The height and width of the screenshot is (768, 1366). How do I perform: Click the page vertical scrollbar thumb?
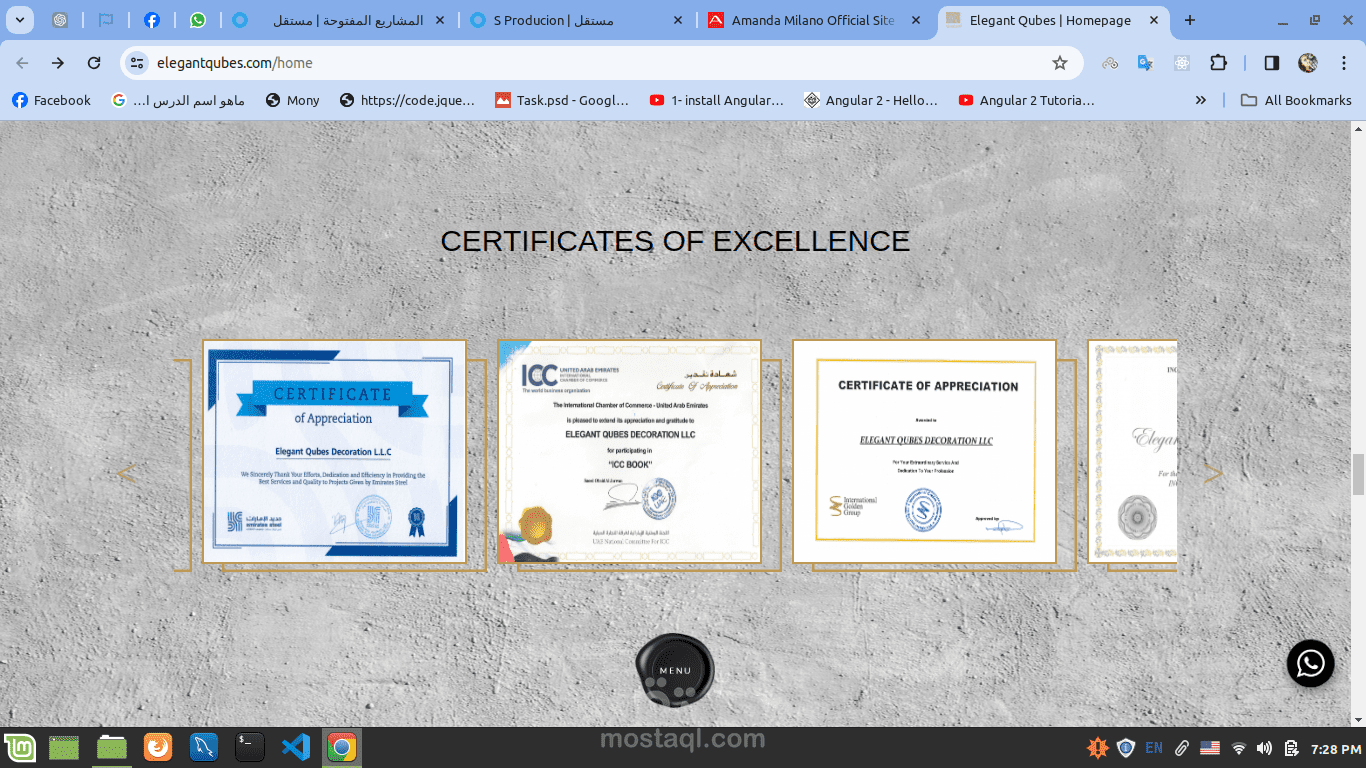tap(1358, 474)
